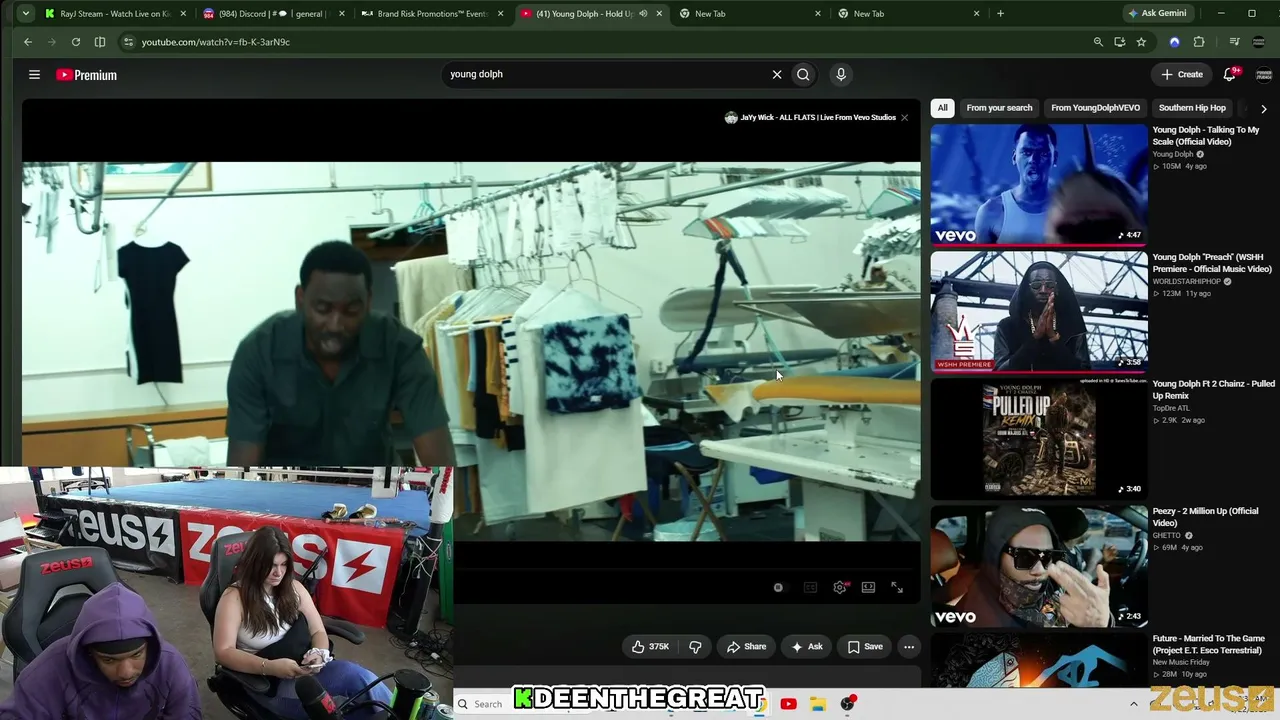Close the Young Dolph YouTube tab

[659, 14]
